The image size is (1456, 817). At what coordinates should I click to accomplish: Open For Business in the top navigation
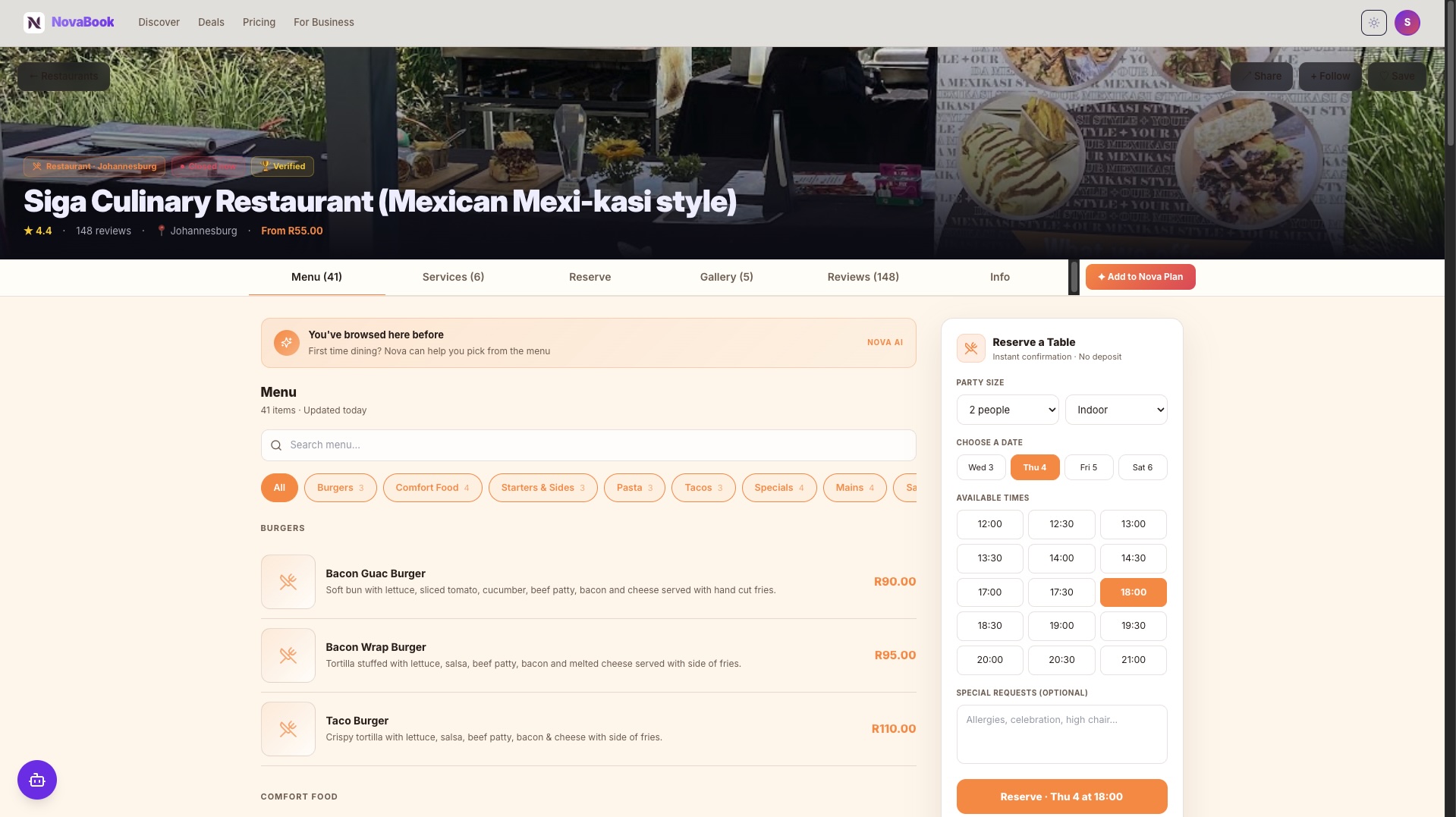point(324,22)
